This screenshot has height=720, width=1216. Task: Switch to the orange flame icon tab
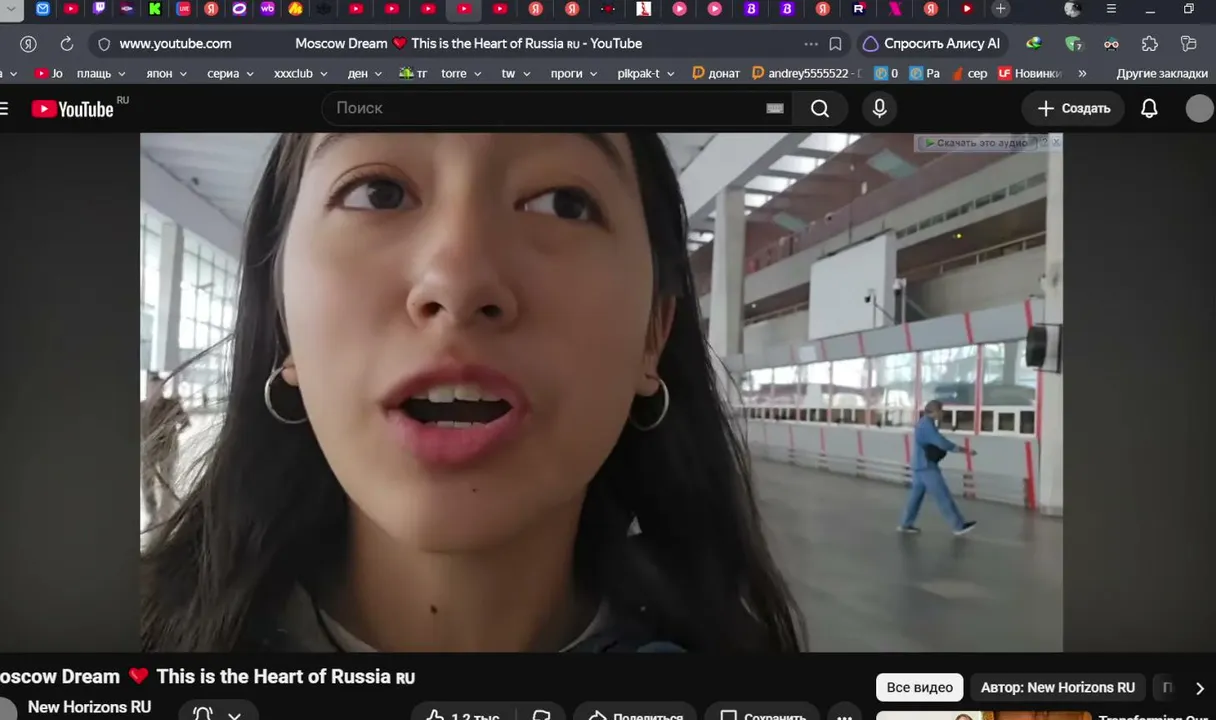[295, 9]
